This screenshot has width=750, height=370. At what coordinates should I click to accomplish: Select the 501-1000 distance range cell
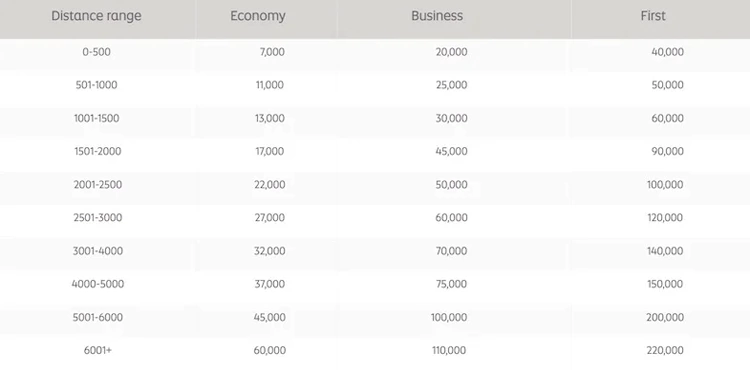coord(96,85)
